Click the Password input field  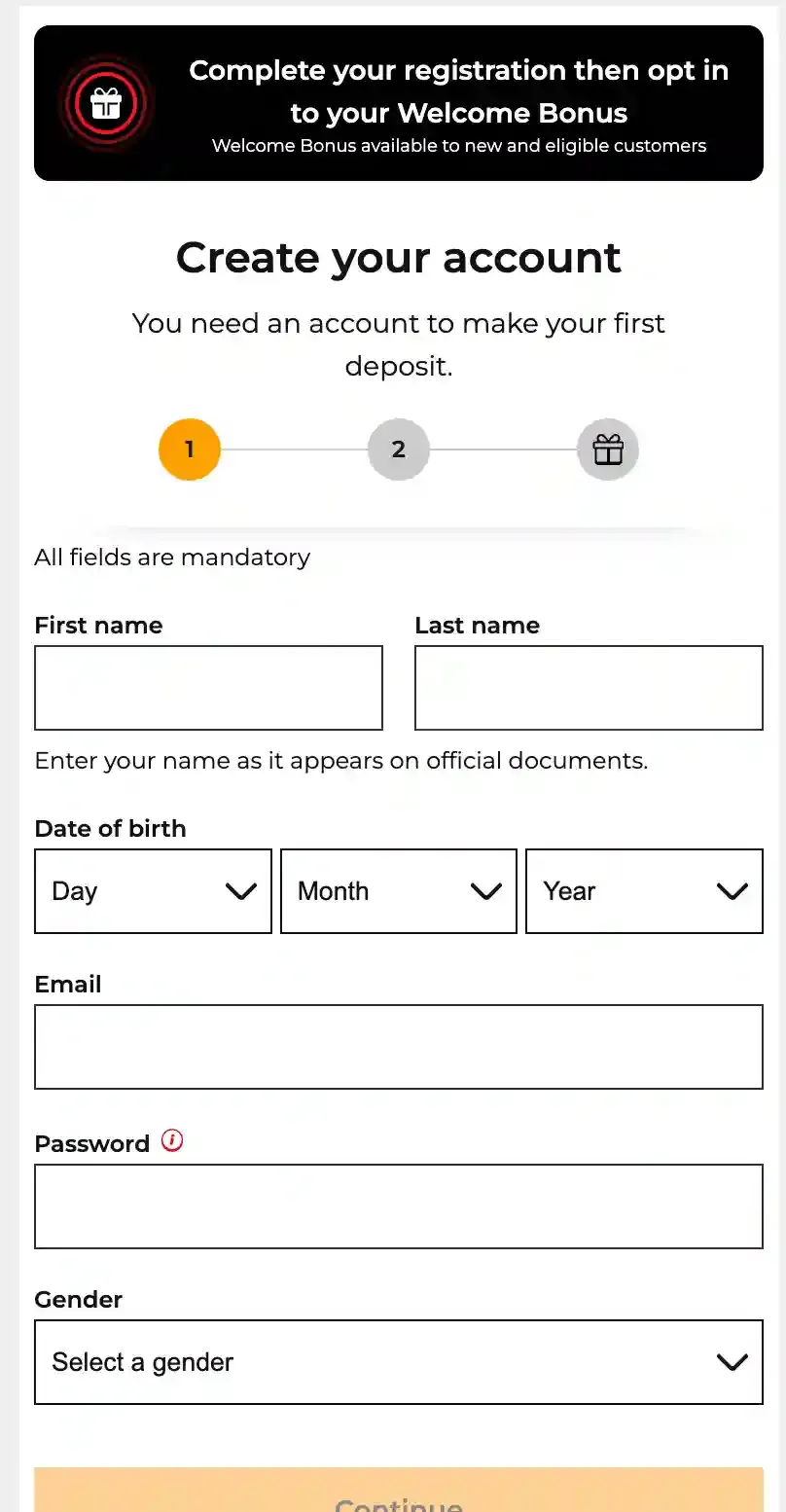pos(398,1206)
